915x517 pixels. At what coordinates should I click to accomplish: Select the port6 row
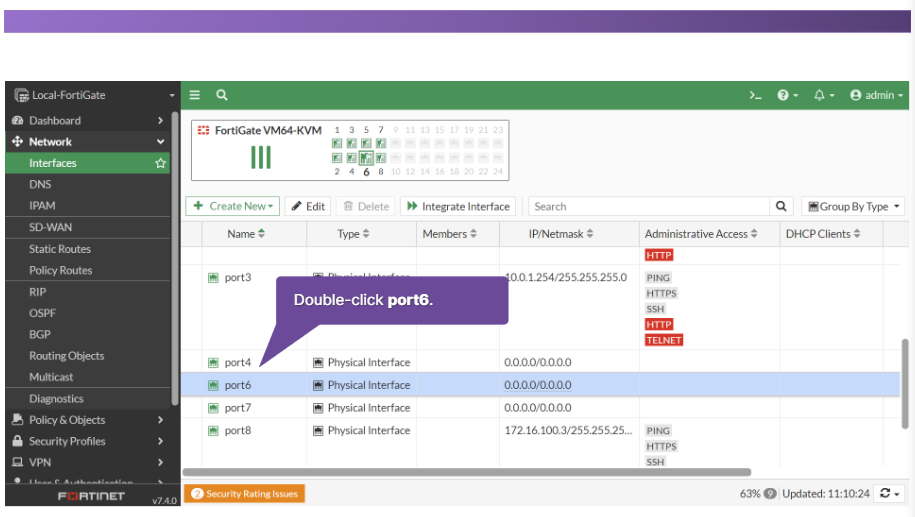(x=540, y=385)
